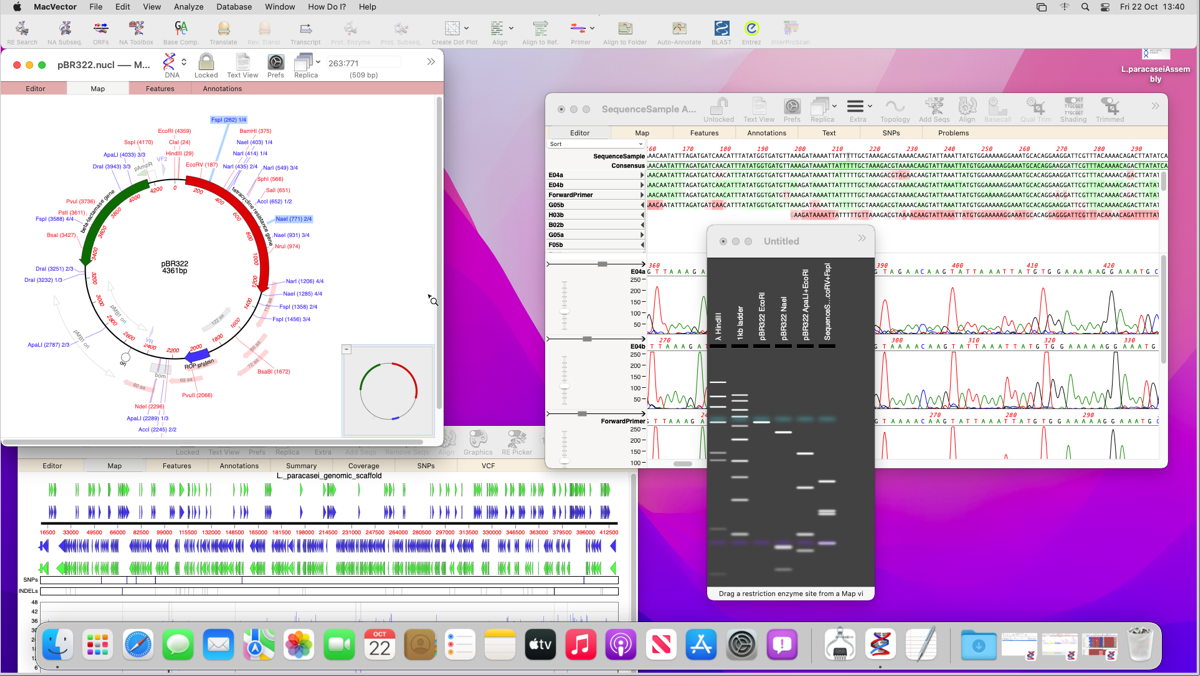Open Graphics in the scaffold window
Viewport: 1200px width, 676px height.
click(x=478, y=442)
